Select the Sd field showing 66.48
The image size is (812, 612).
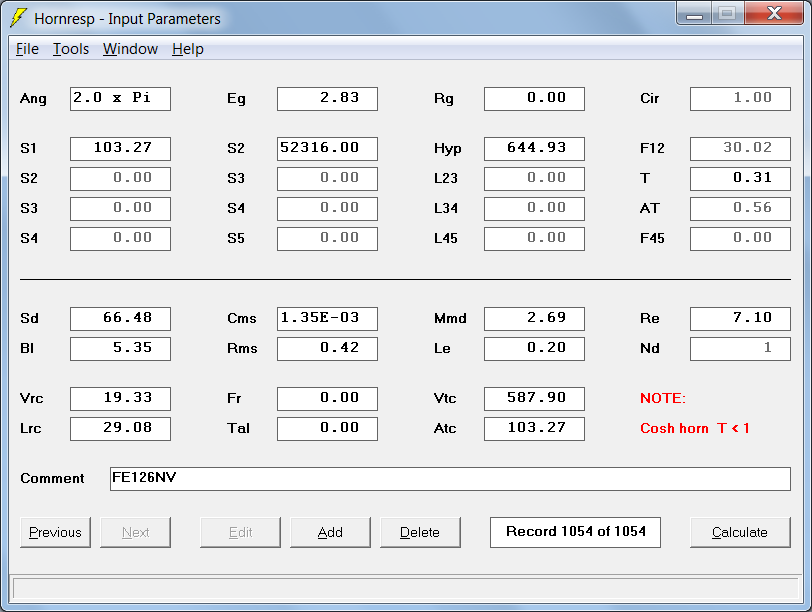(x=120, y=318)
